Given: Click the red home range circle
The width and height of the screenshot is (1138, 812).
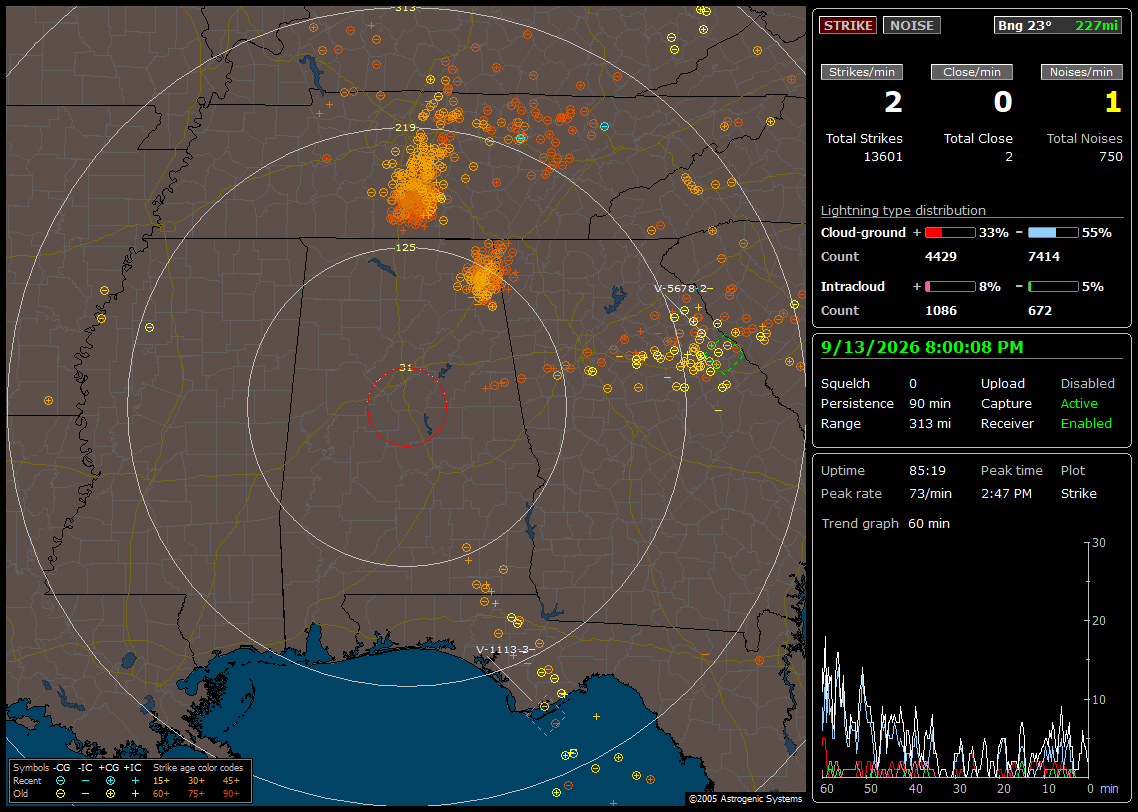Looking at the screenshot, I should (x=406, y=407).
